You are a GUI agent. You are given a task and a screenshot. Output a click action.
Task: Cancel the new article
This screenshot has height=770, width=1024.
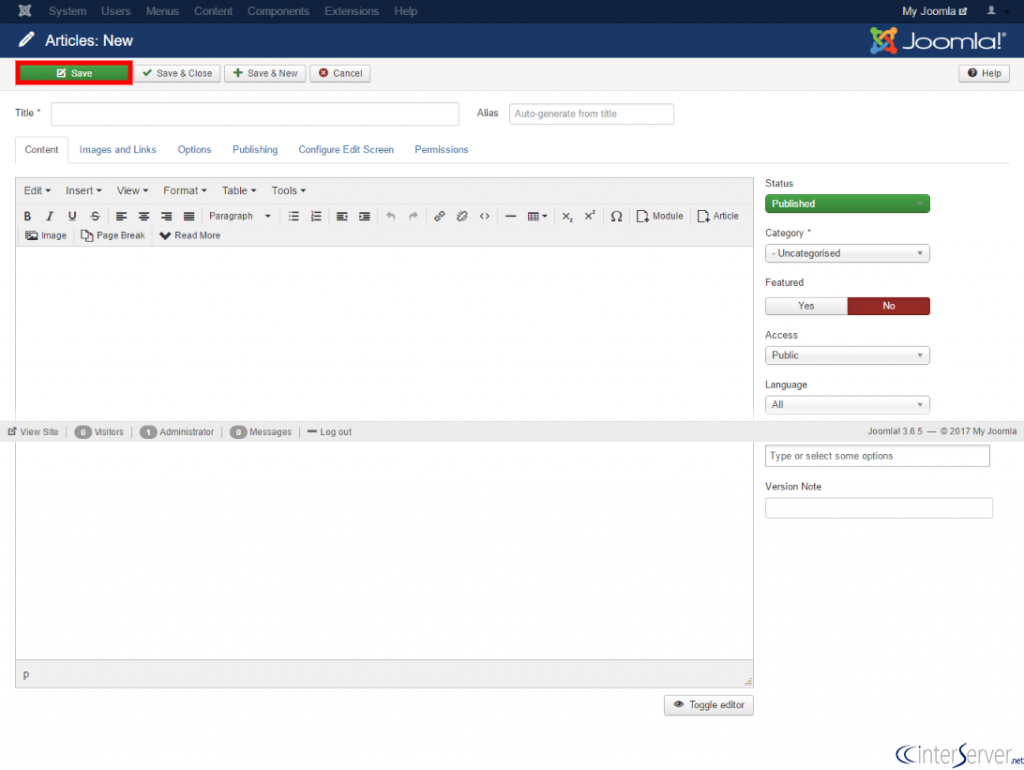340,73
